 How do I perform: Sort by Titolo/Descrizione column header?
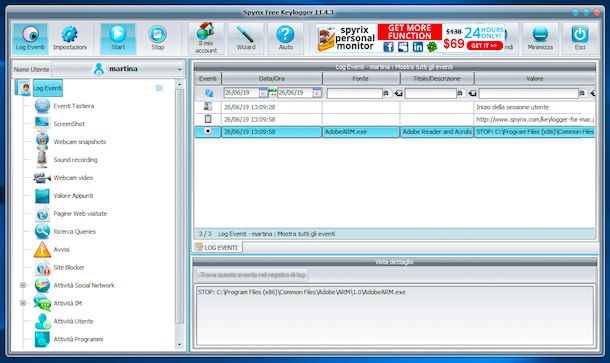(436, 79)
